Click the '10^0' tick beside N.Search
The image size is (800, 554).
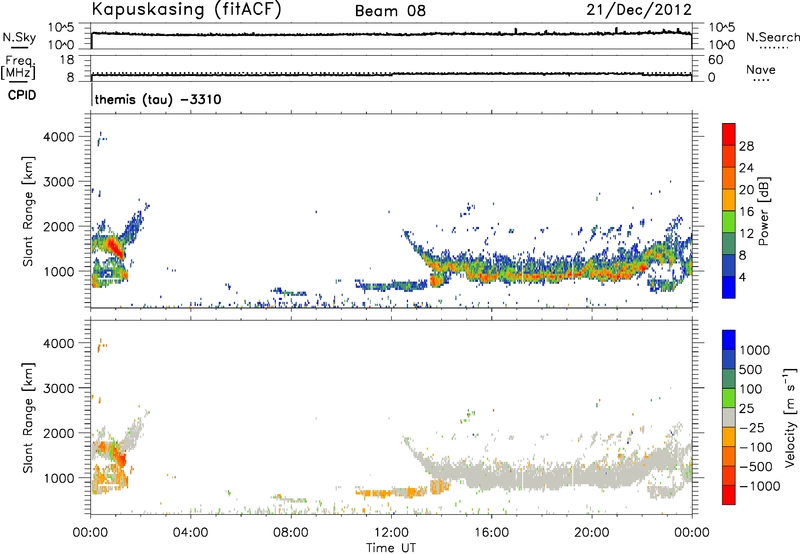(x=722, y=45)
